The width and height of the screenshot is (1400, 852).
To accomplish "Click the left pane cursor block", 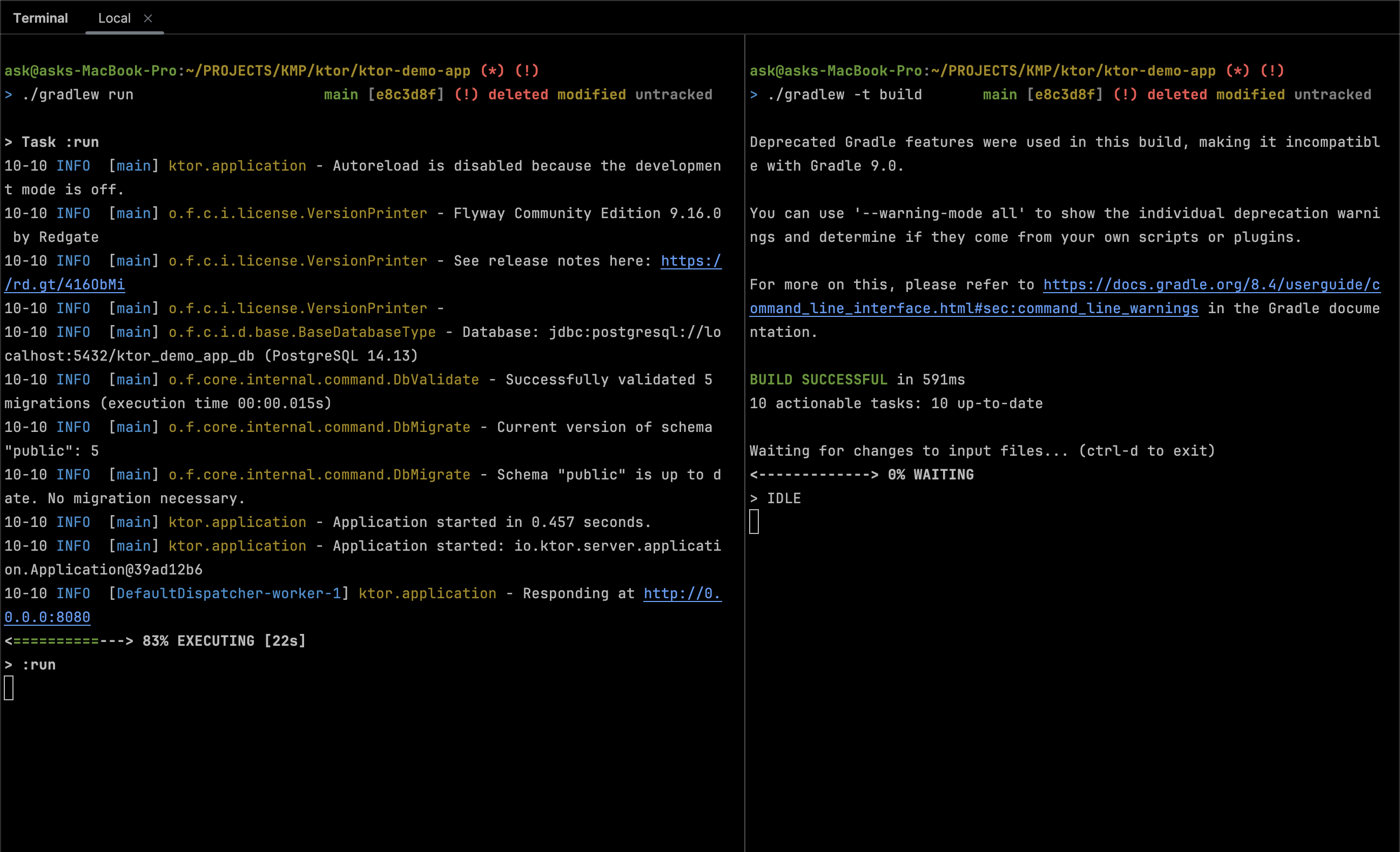I will pos(9,688).
